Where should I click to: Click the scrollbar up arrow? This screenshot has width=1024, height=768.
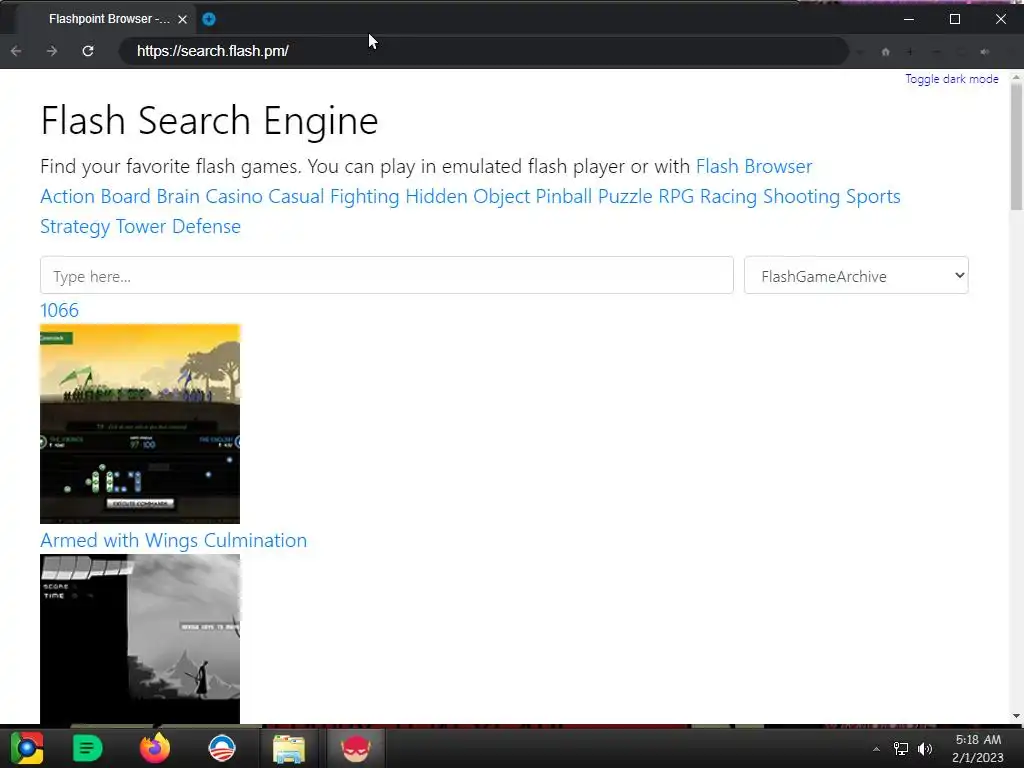tap(1016, 77)
